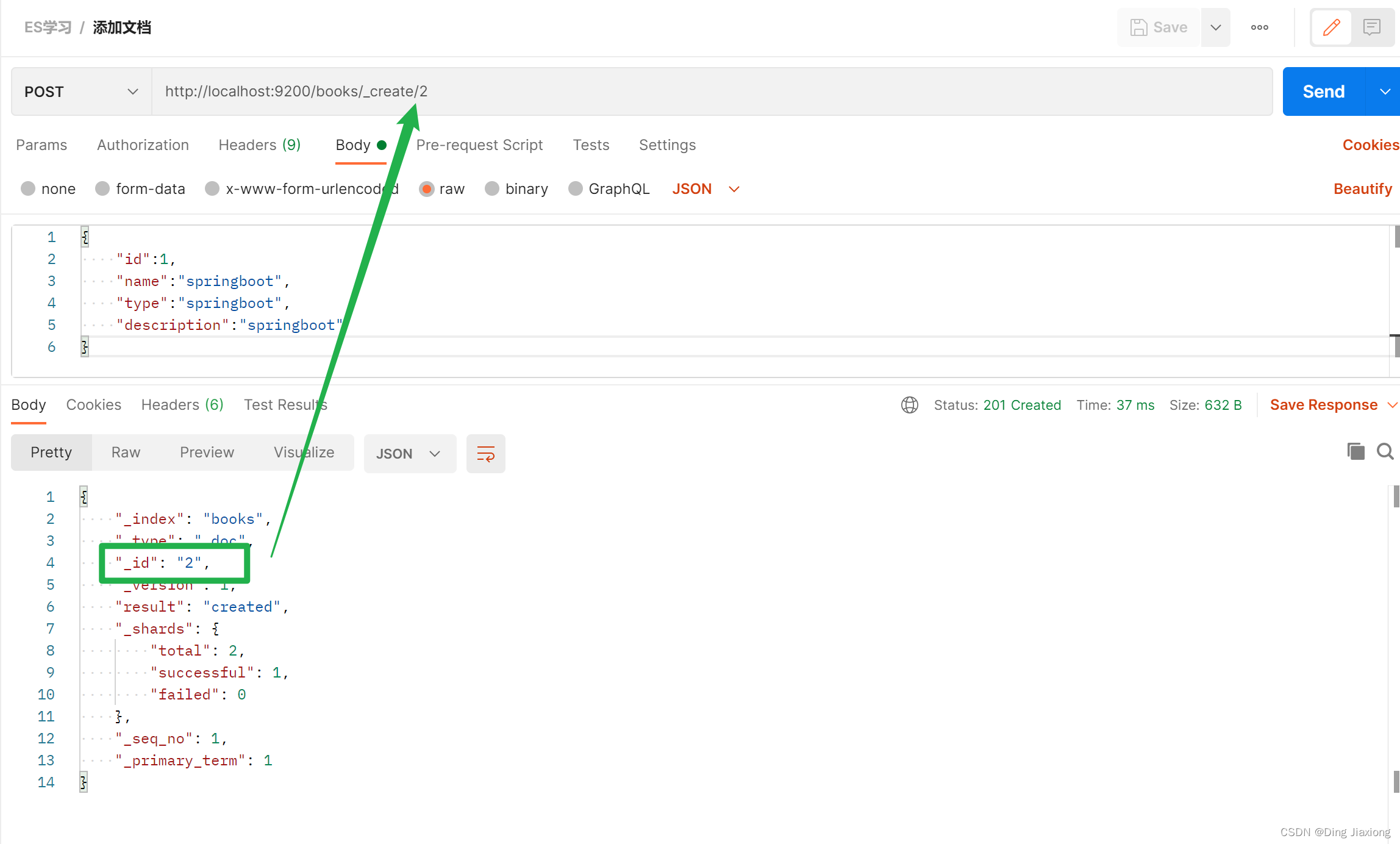Click the "successful": 1 response line
The image size is (1400, 844).
(220, 673)
